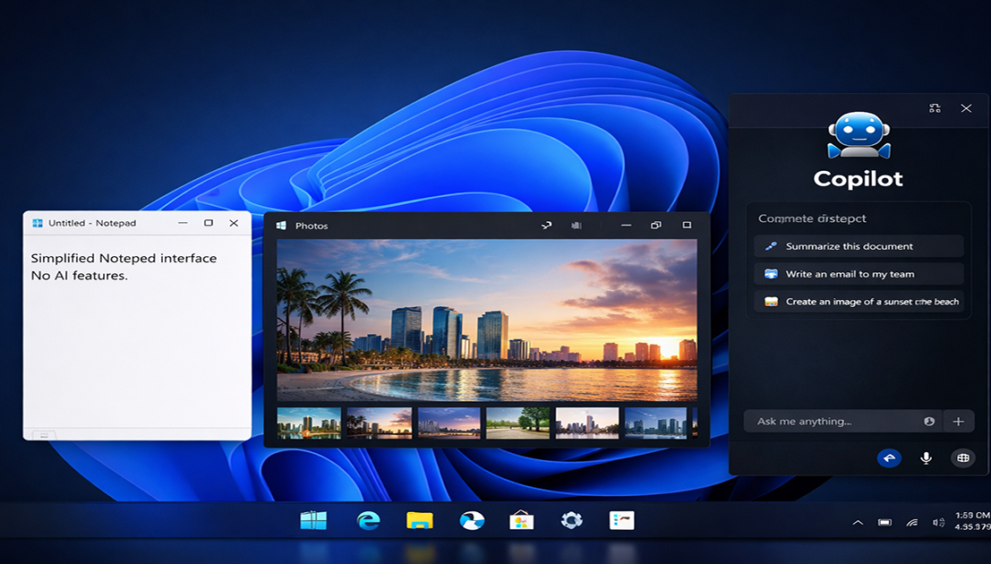Click the globe icon at Copilot bottom
This screenshot has width=991, height=564.
click(x=963, y=458)
